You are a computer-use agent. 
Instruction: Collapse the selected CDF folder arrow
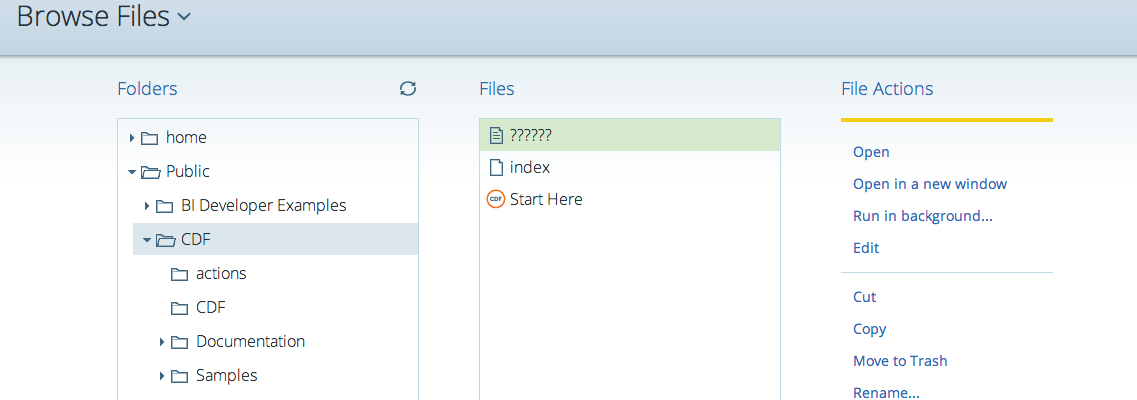(147, 240)
